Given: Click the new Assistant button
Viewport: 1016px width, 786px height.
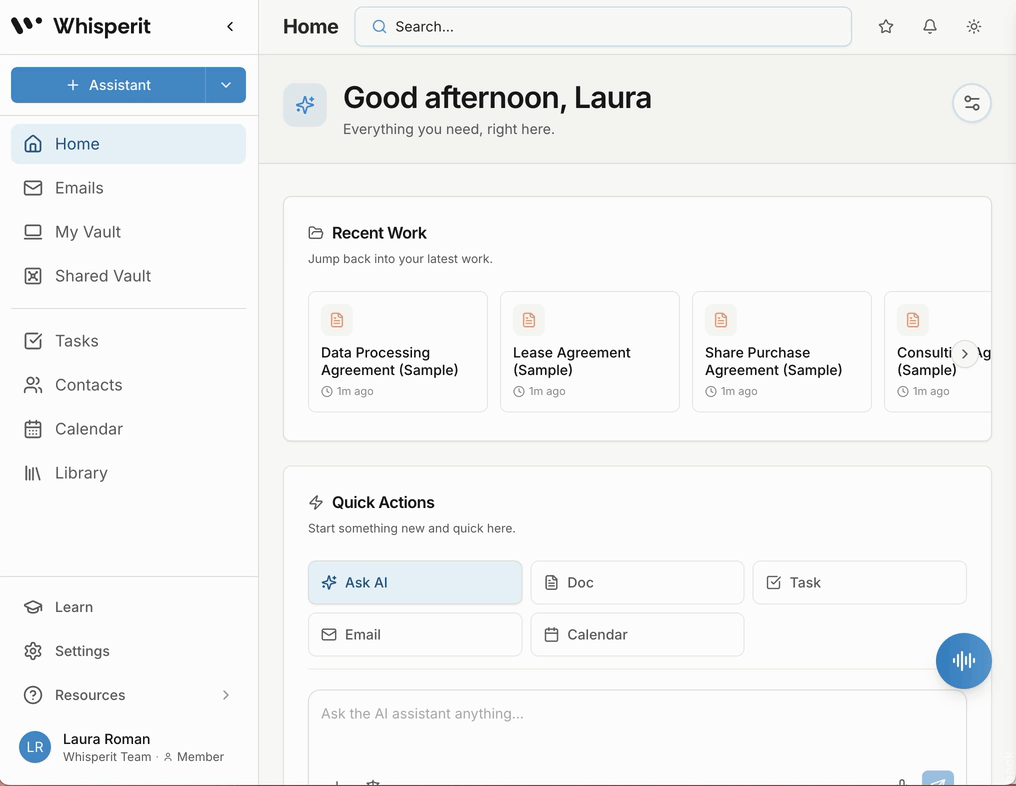Looking at the screenshot, I should [108, 85].
